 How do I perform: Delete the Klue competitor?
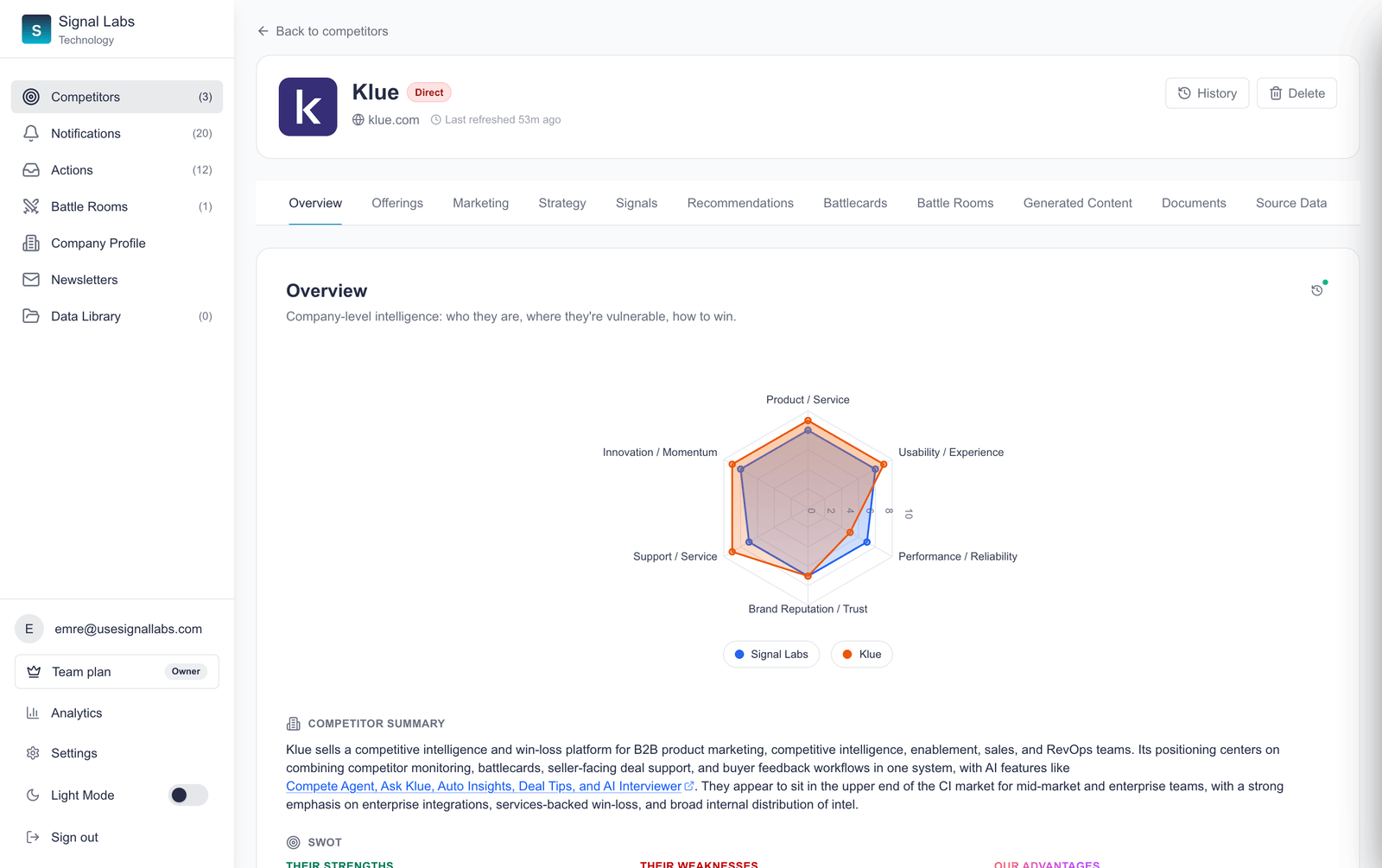click(x=1296, y=93)
